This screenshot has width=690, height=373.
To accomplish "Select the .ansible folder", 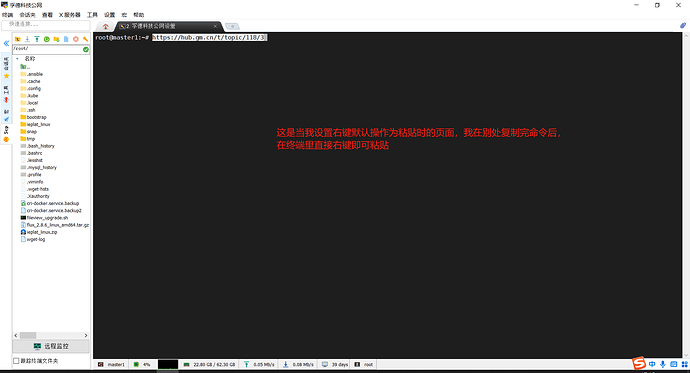I will (31, 74).
